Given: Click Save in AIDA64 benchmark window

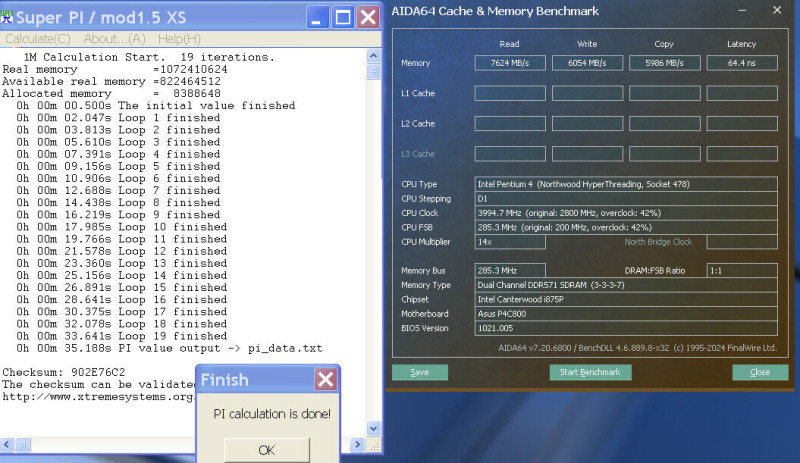Looking at the screenshot, I should tap(420, 372).
